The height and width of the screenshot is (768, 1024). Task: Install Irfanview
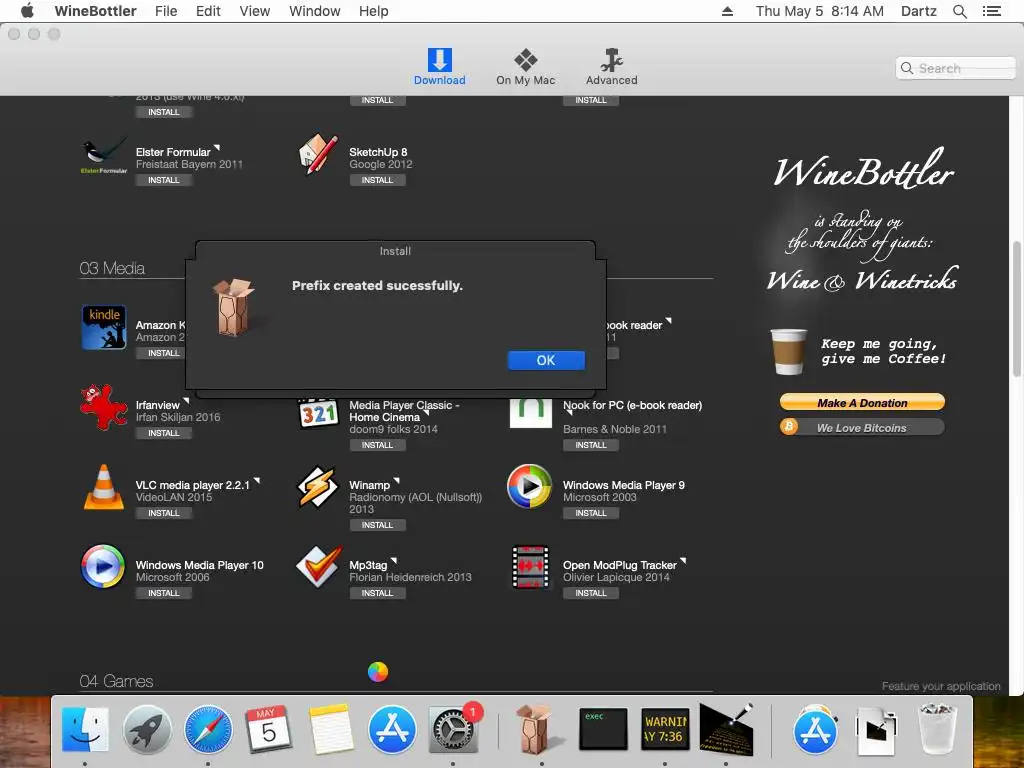(x=163, y=434)
